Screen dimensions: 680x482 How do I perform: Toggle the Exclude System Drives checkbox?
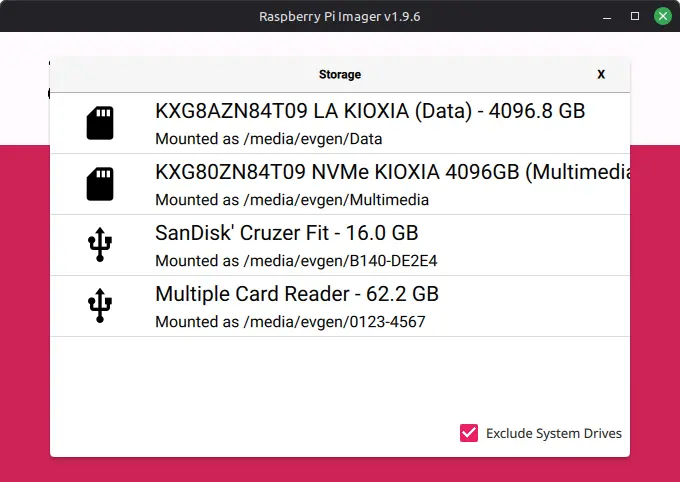(x=469, y=433)
